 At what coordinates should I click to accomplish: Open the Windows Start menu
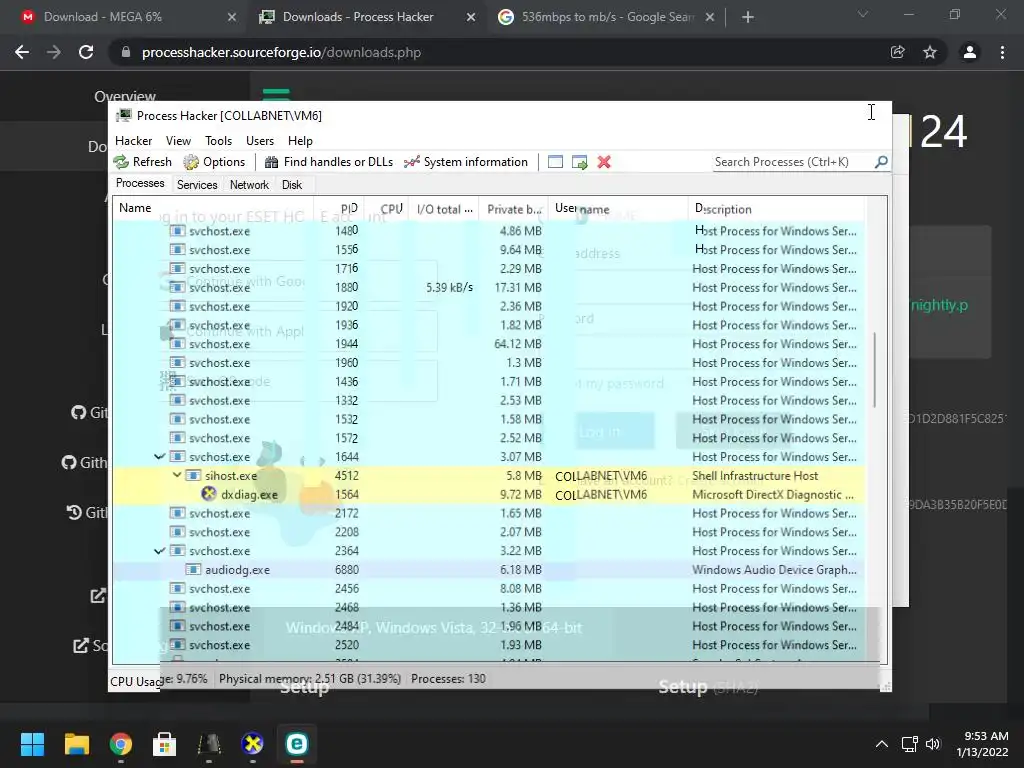pos(32,744)
